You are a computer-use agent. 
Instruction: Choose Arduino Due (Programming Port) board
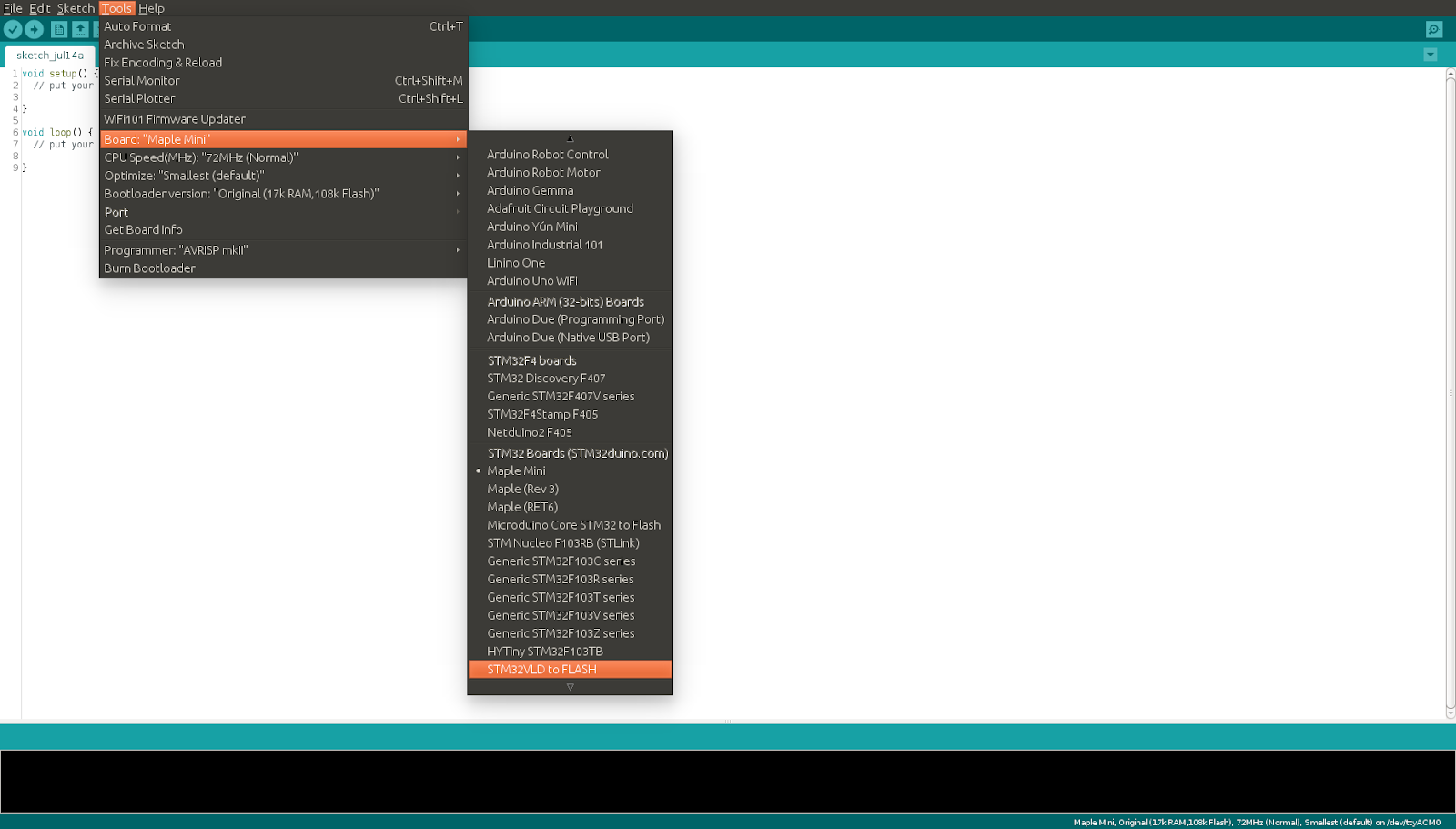tap(576, 319)
